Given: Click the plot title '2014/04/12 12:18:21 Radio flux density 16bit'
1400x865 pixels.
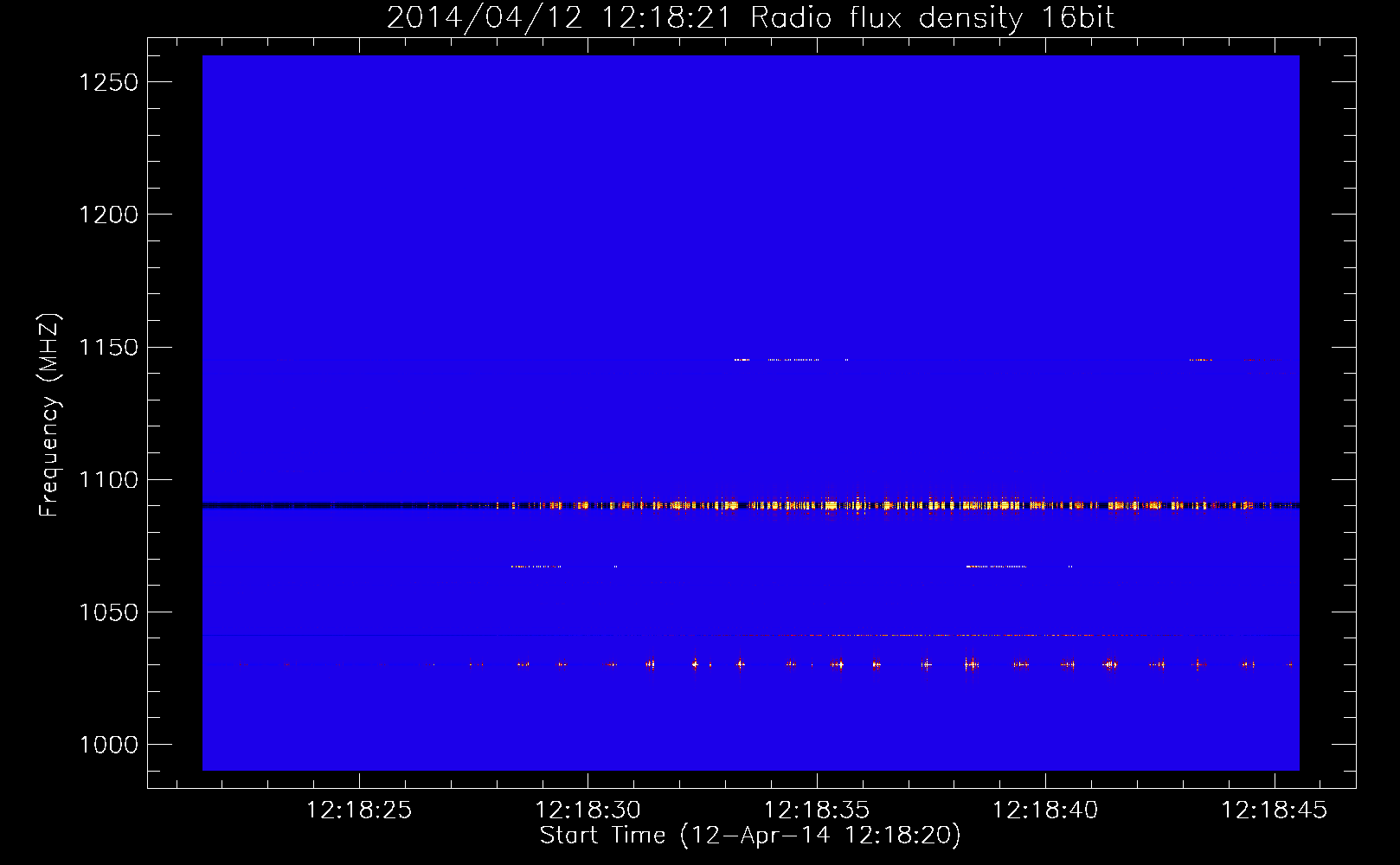Looking at the screenshot, I should (x=750, y=17).
